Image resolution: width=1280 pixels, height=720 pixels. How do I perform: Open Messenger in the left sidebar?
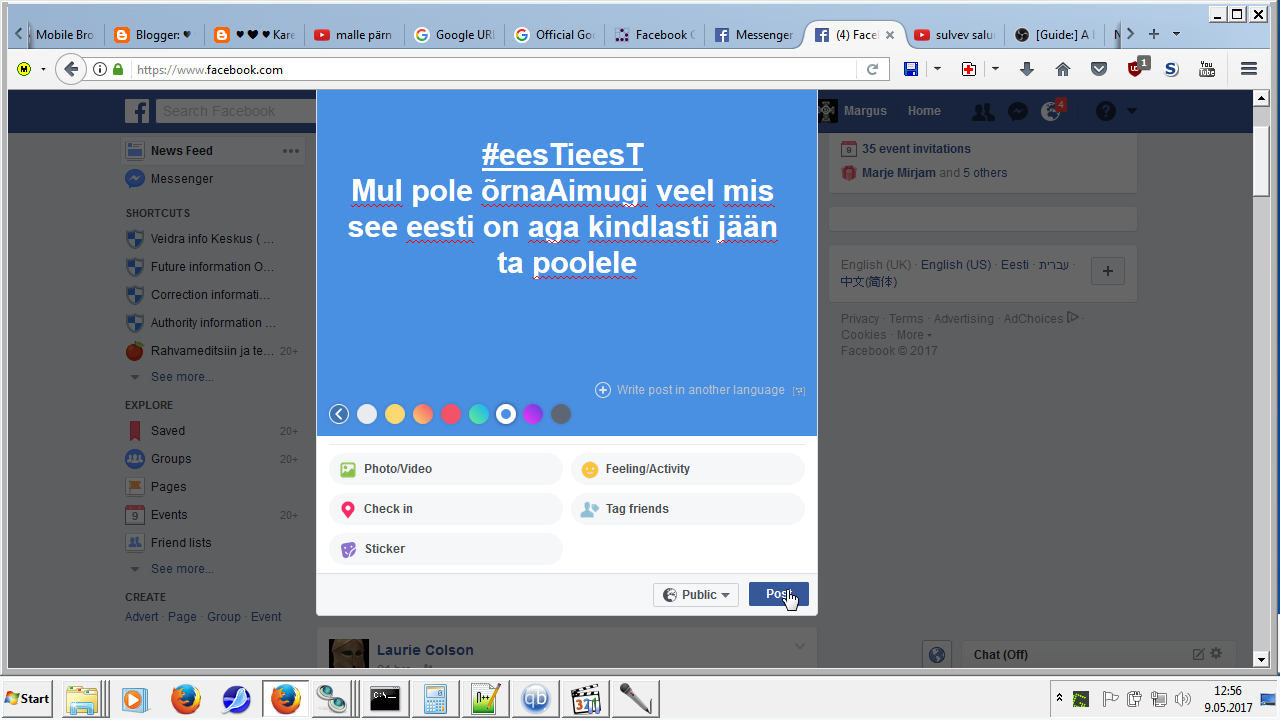point(182,179)
